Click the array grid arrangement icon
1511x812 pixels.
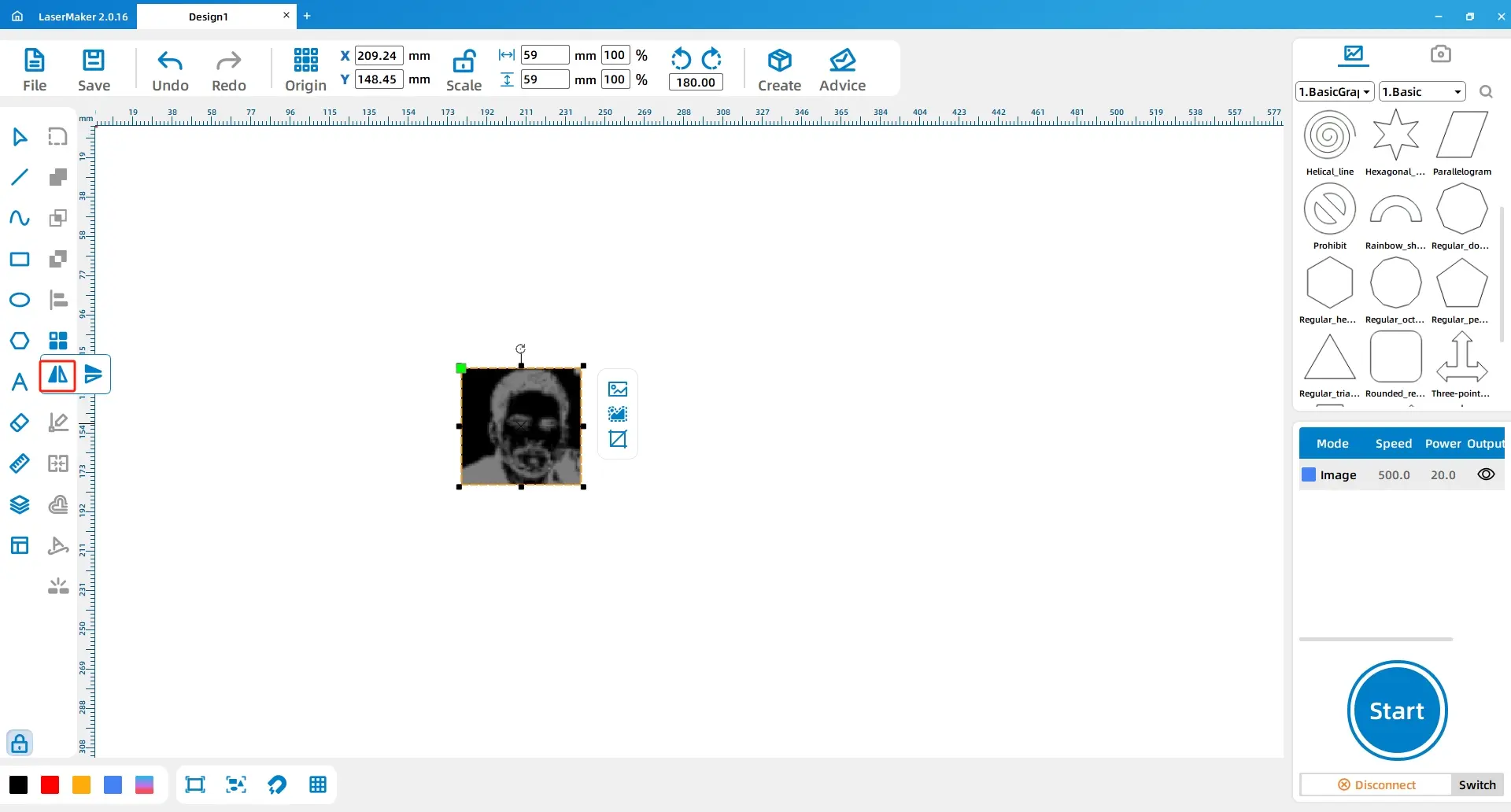[x=58, y=341]
